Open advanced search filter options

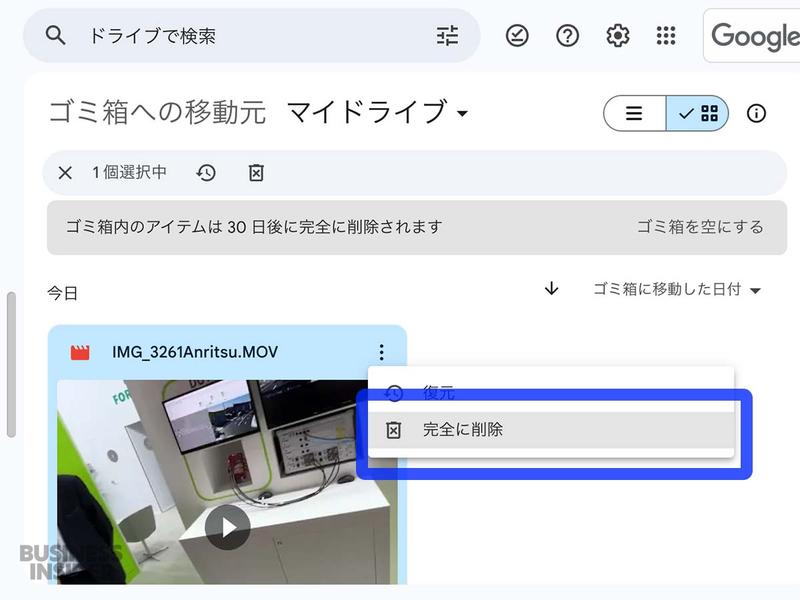pyautogui.click(x=446, y=35)
